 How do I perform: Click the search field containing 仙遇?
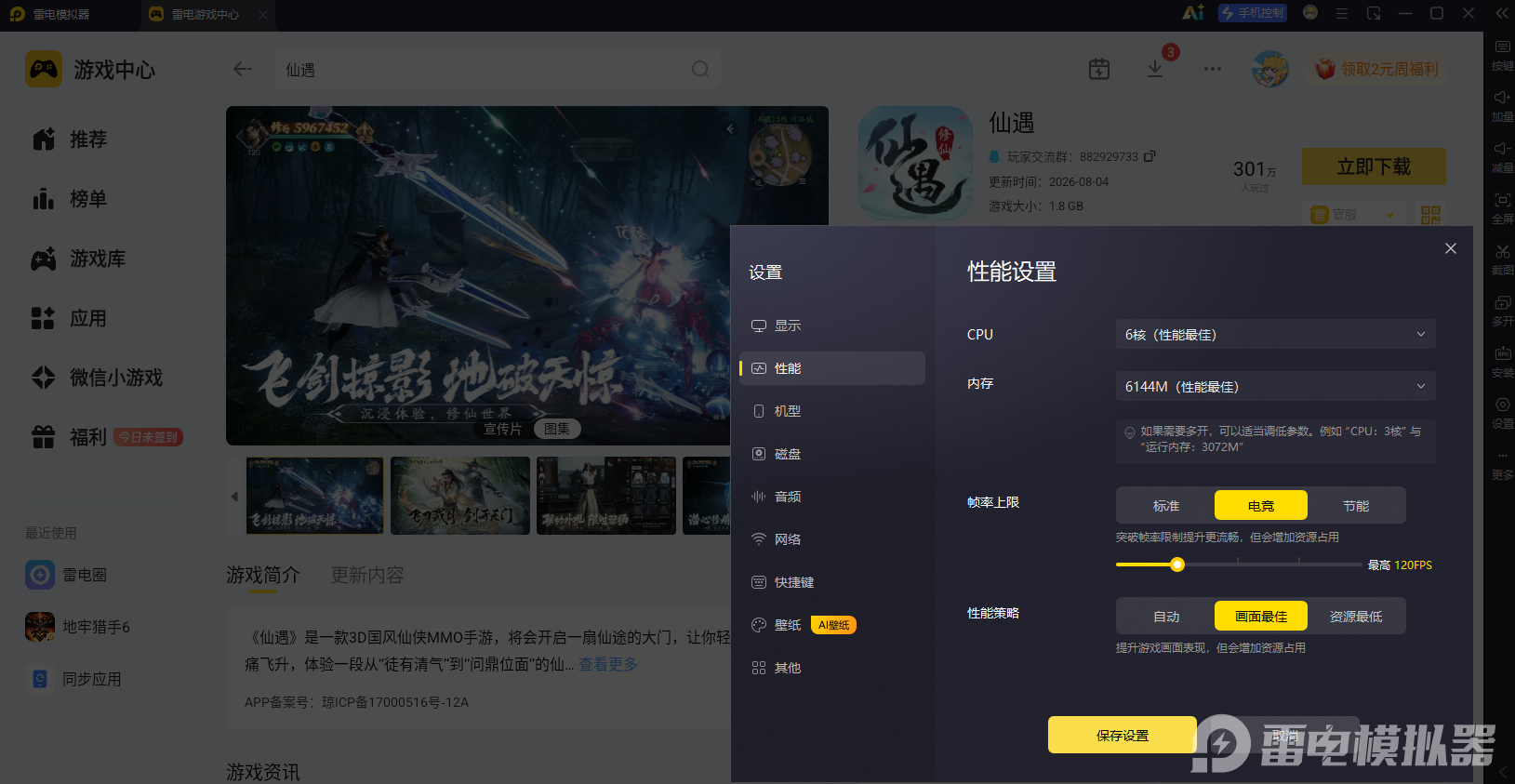coord(498,69)
